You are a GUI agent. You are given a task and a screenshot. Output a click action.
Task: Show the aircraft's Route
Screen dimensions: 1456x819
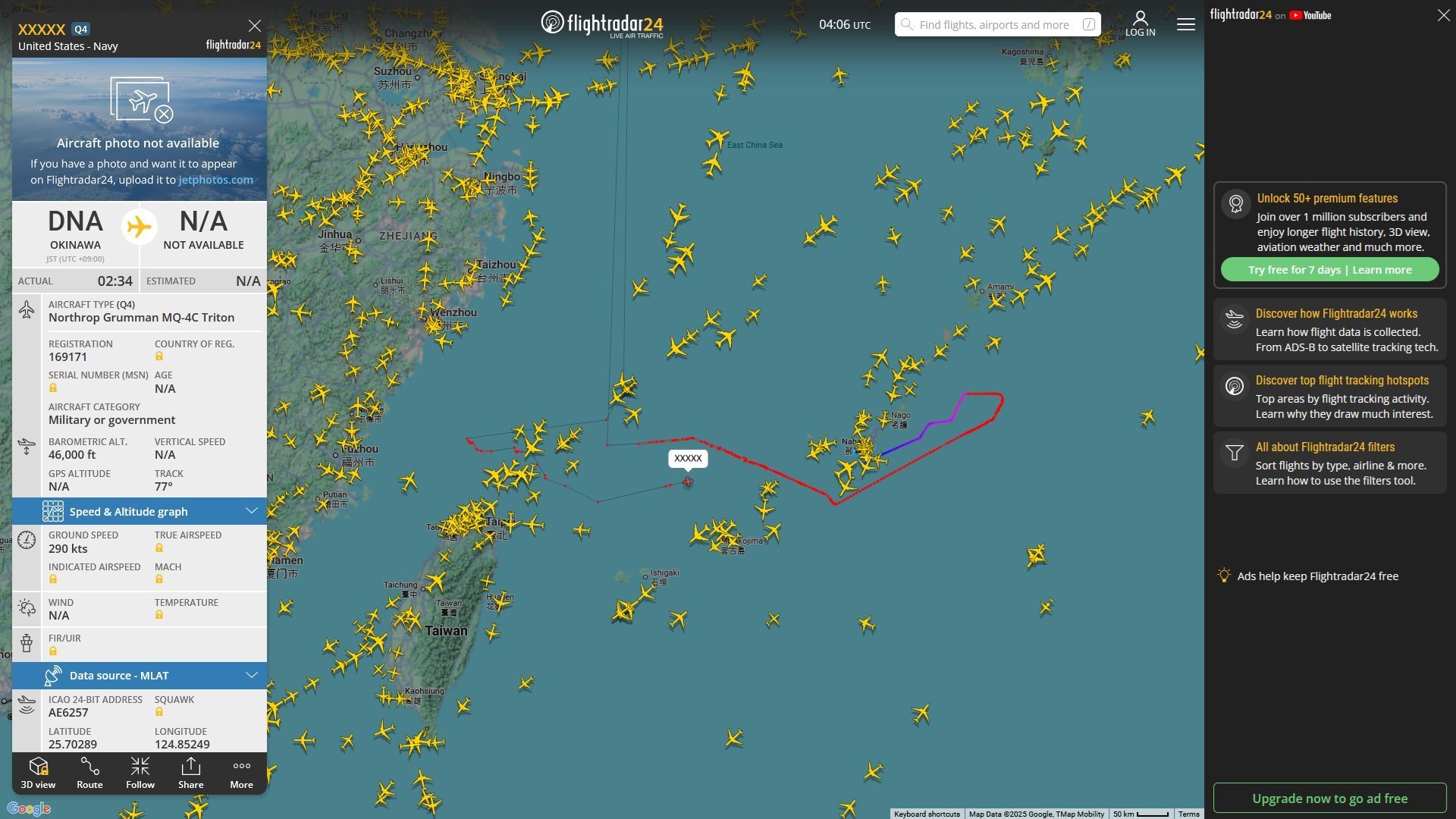89,773
